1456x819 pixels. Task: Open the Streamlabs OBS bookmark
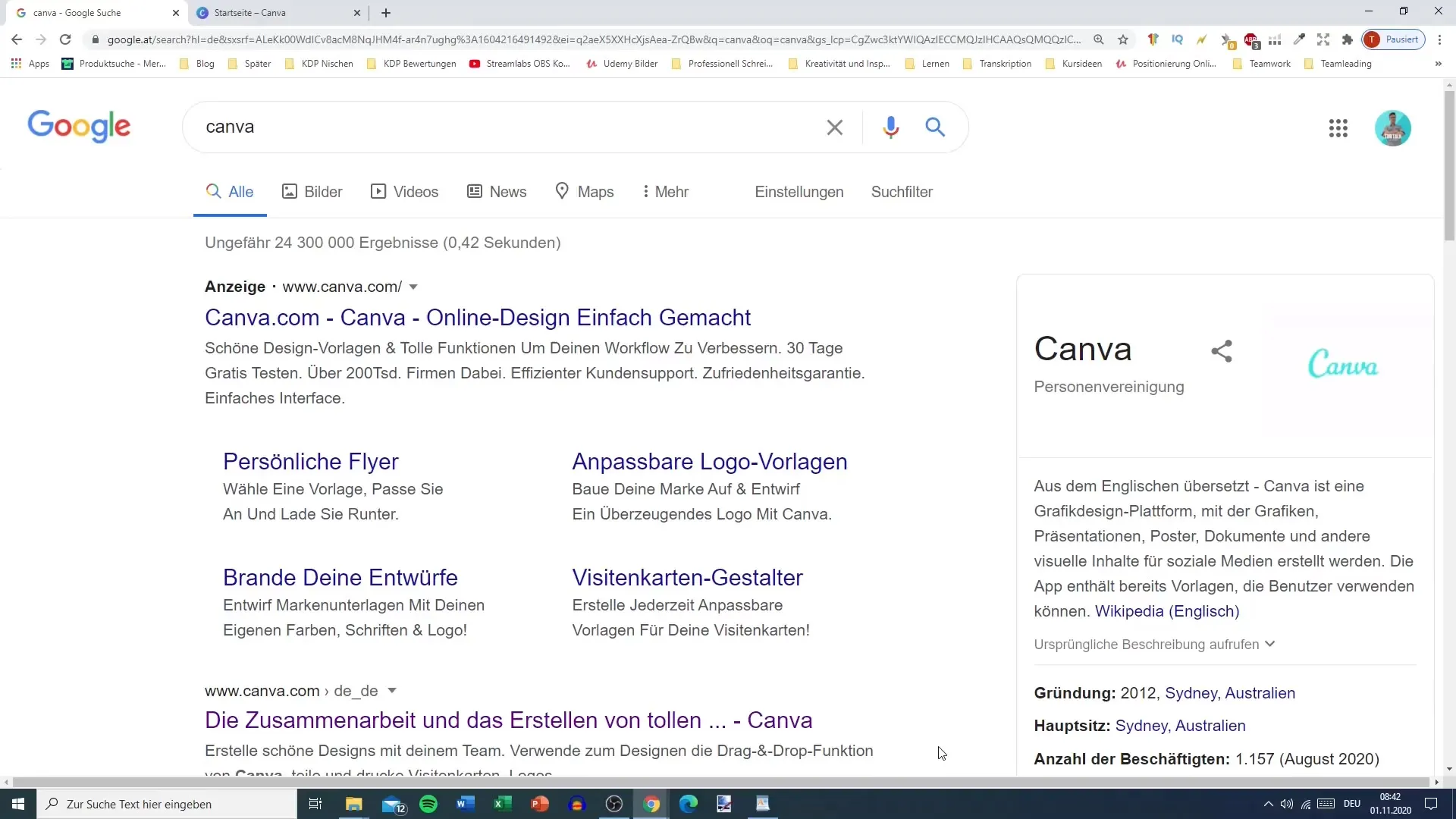(519, 64)
